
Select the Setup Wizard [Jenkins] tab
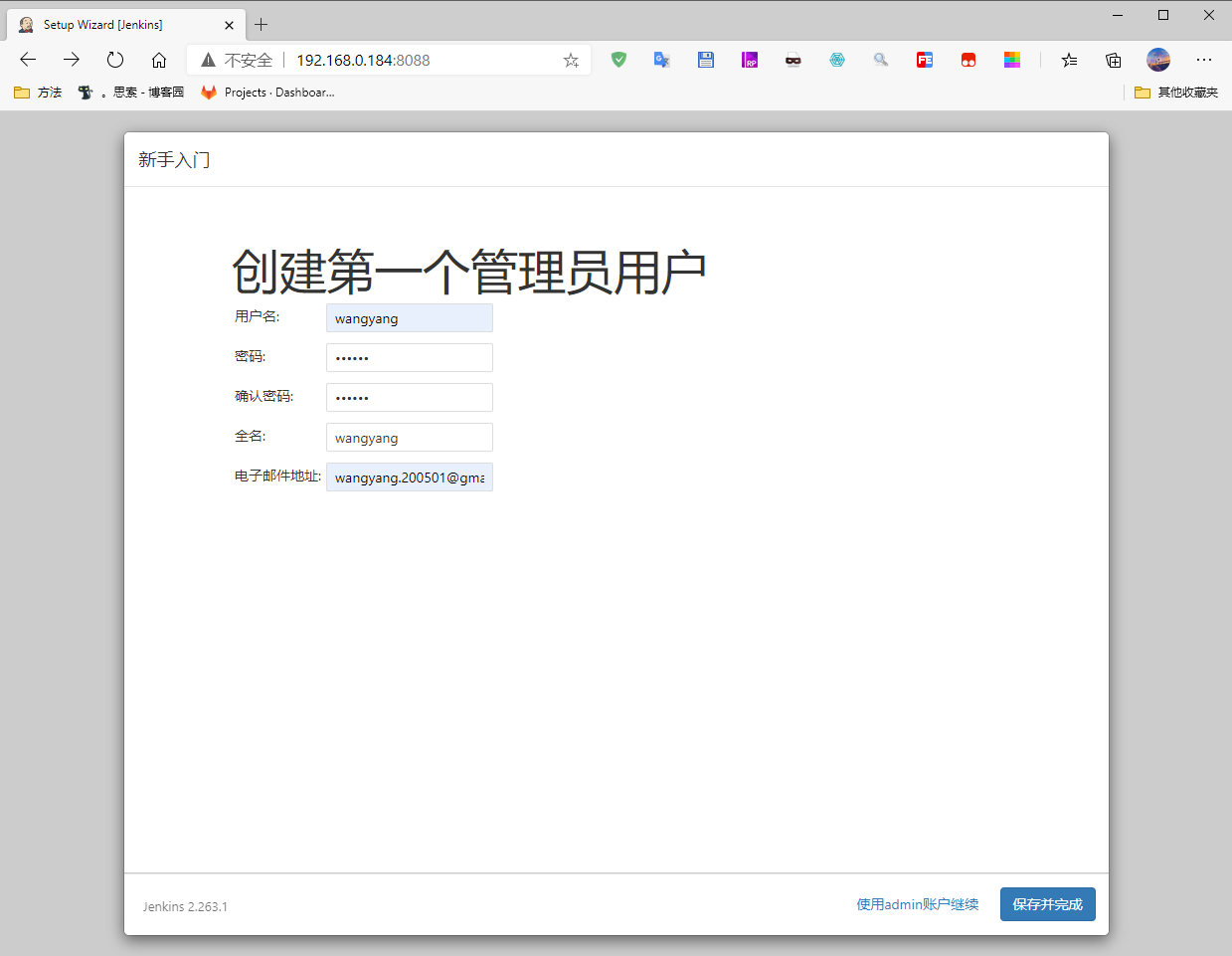pyautogui.click(x=126, y=25)
